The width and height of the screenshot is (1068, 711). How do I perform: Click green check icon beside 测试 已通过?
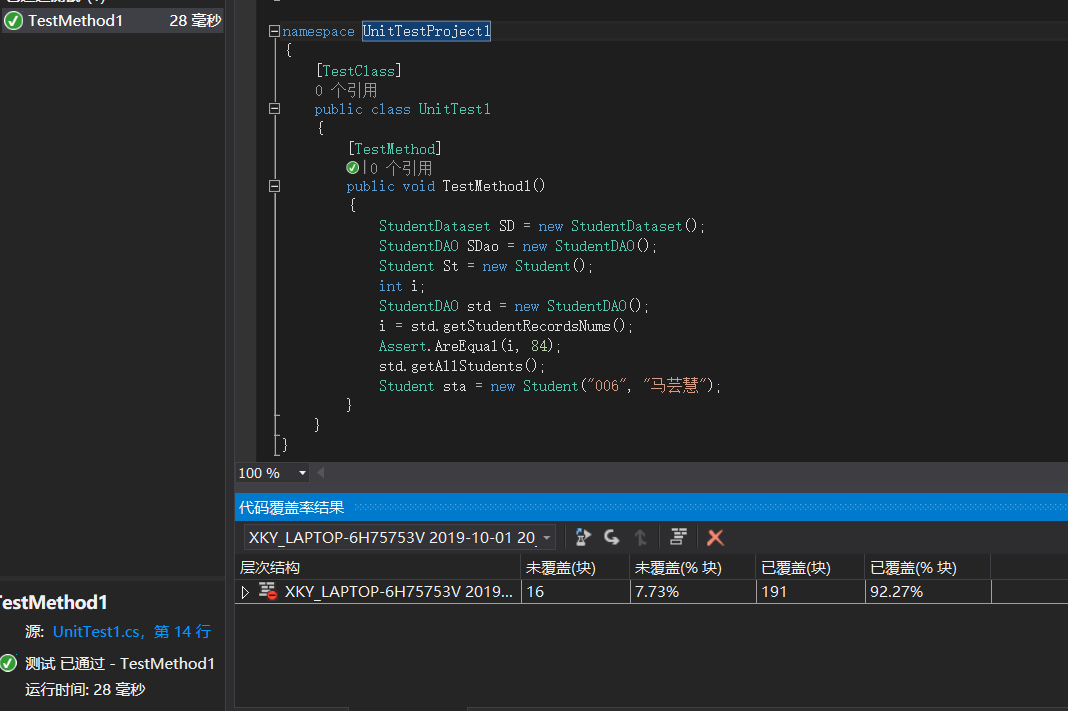8,663
